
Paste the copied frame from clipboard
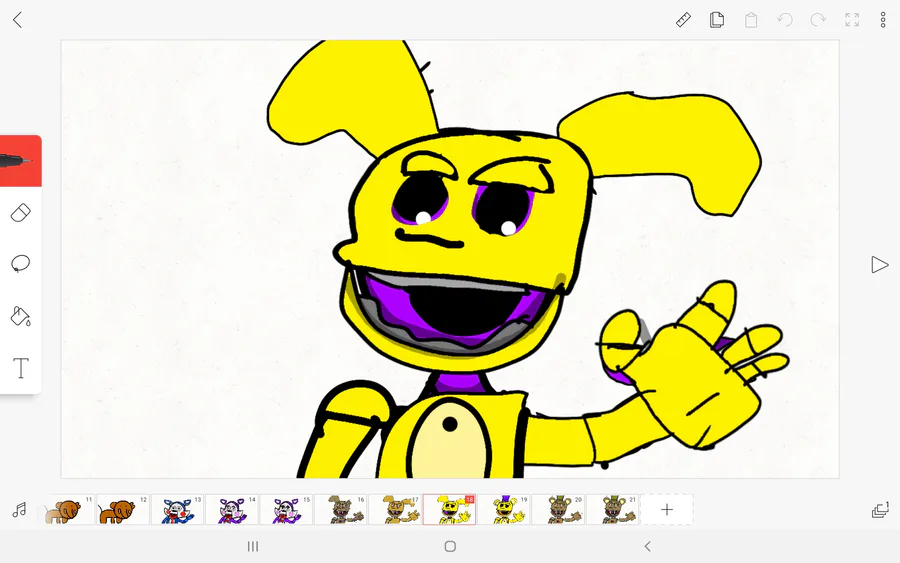tap(751, 20)
